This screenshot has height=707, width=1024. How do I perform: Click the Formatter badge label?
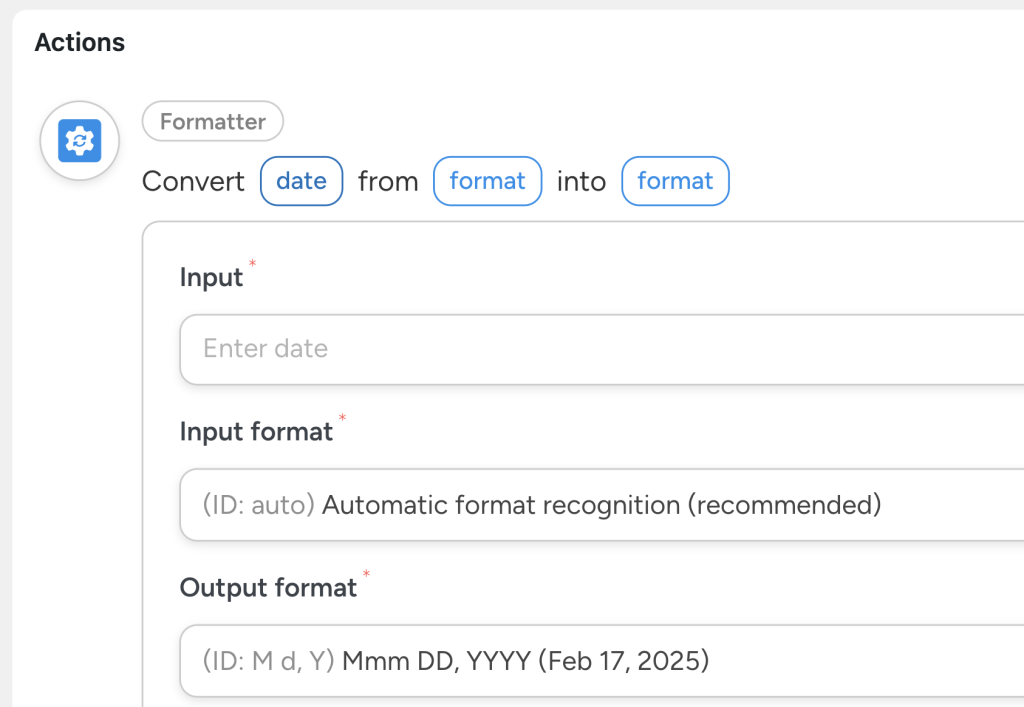tap(213, 122)
